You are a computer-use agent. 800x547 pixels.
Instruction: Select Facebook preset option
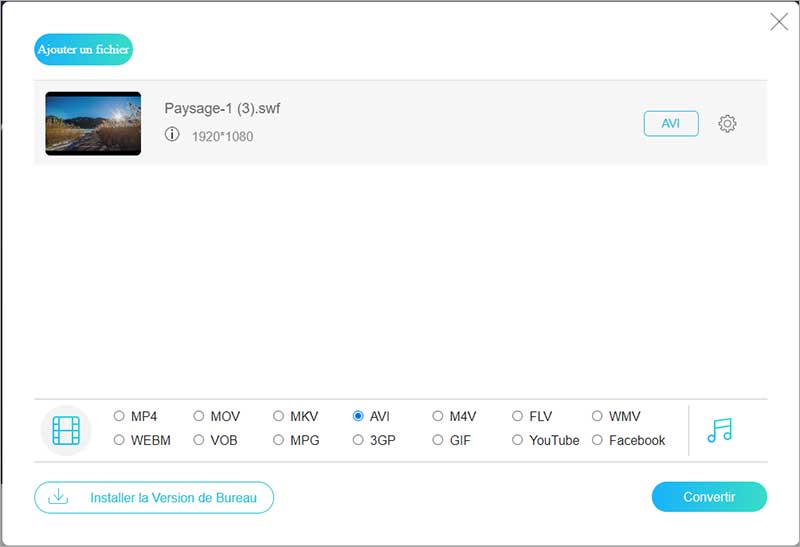point(598,440)
